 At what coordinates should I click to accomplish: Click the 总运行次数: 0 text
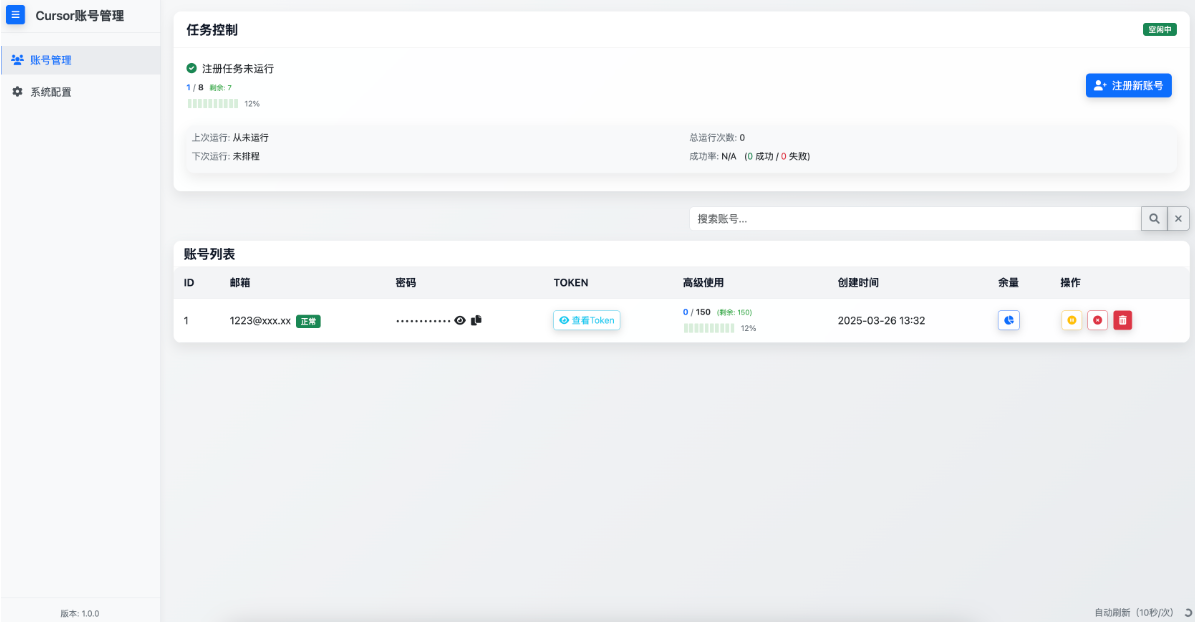click(x=717, y=138)
